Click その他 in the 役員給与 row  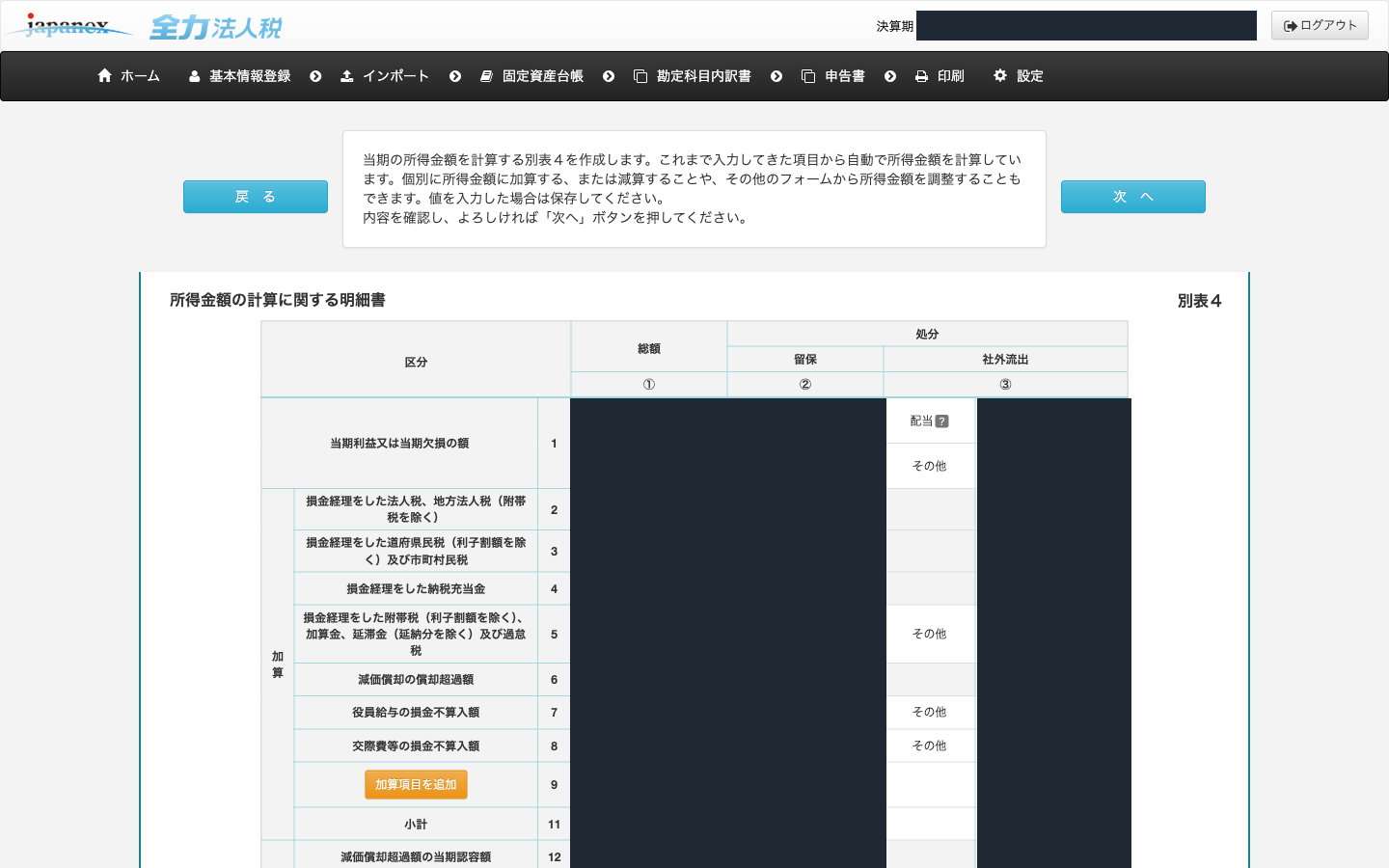pyautogui.click(x=930, y=713)
